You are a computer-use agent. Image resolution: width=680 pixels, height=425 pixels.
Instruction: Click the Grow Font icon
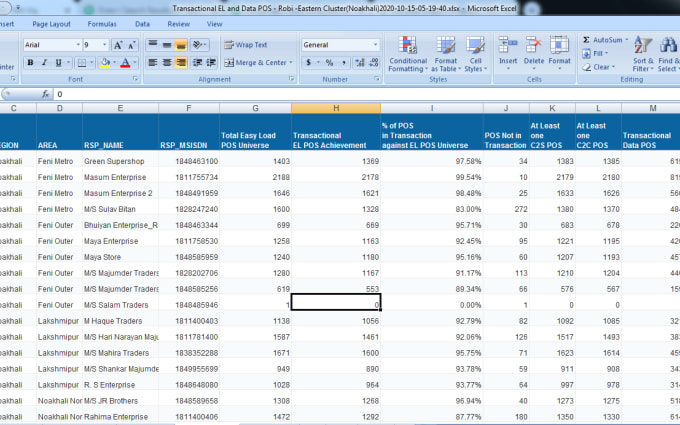(x=118, y=45)
